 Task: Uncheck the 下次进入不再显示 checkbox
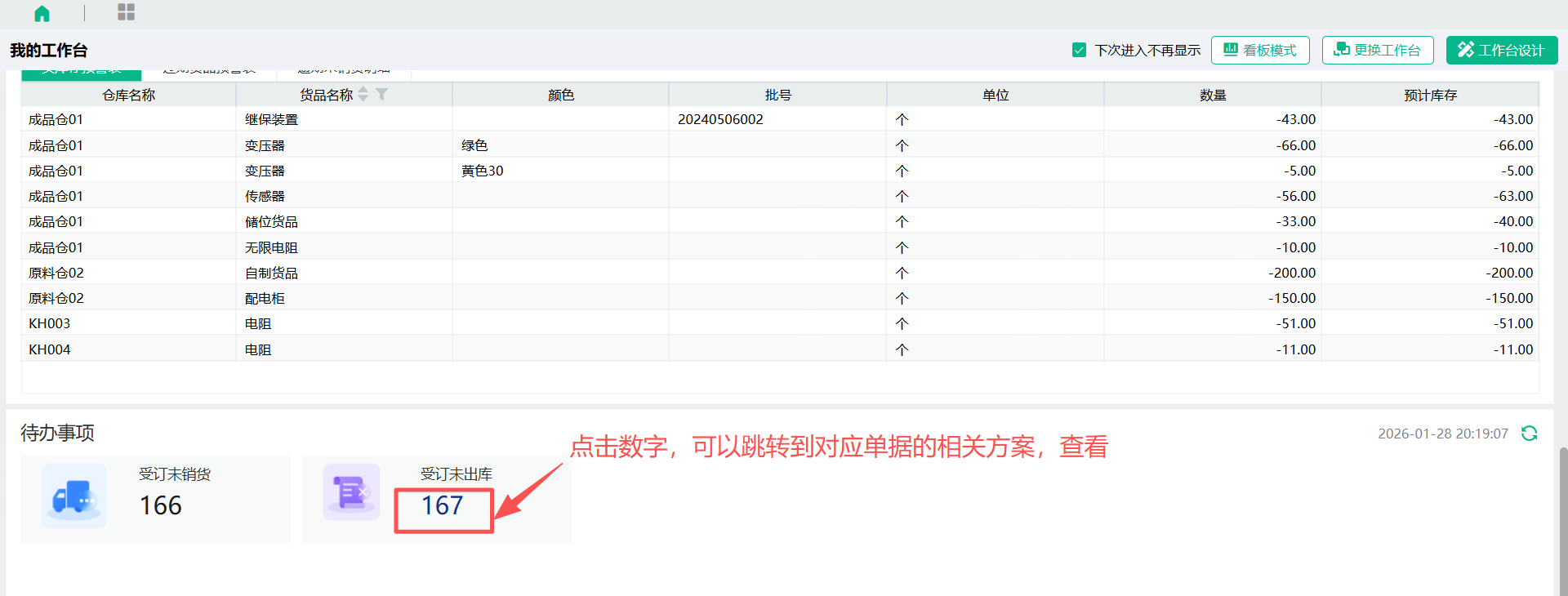(1079, 51)
